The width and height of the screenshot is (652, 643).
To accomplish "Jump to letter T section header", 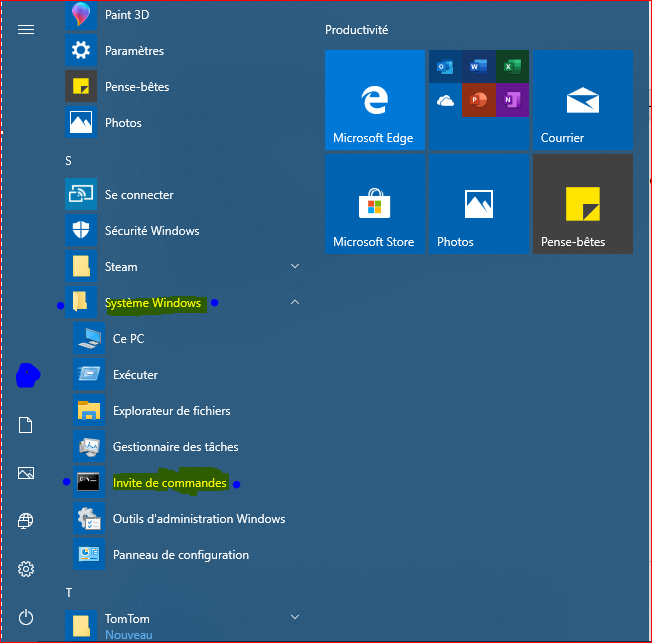I will pyautogui.click(x=69, y=592).
